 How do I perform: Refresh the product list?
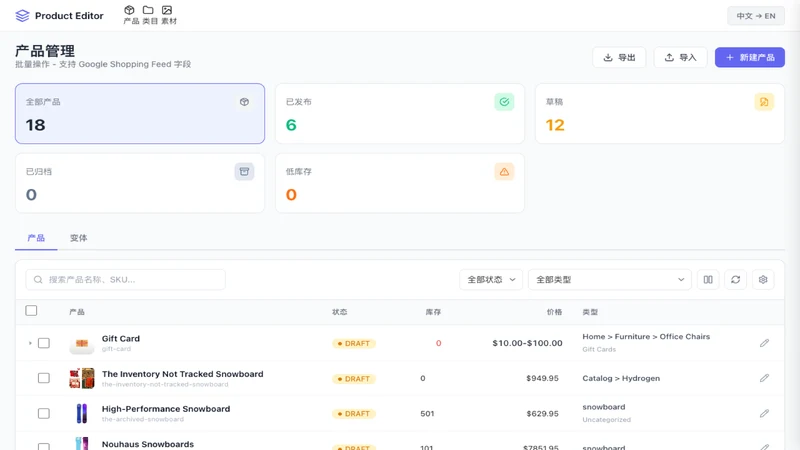tap(735, 280)
